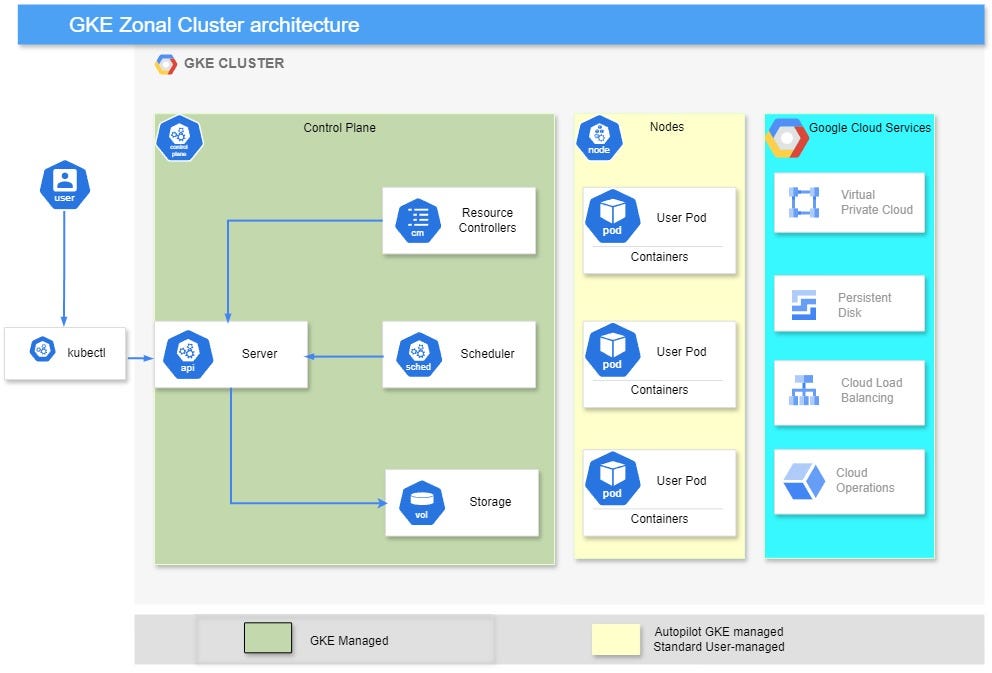Select the green GKE Managed legend swatch
The image size is (992, 673).
tap(266, 637)
